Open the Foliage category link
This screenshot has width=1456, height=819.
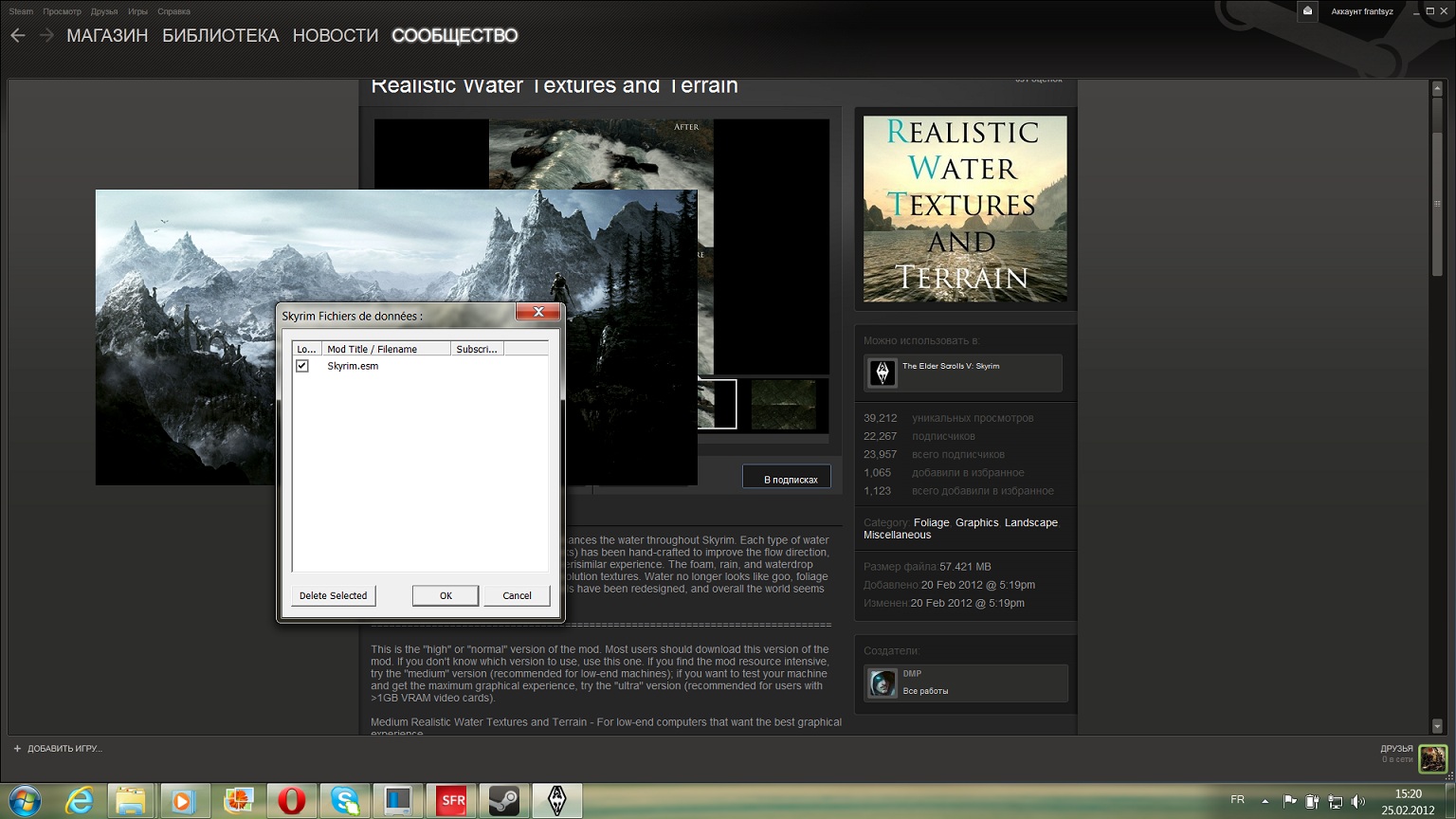[x=931, y=523]
